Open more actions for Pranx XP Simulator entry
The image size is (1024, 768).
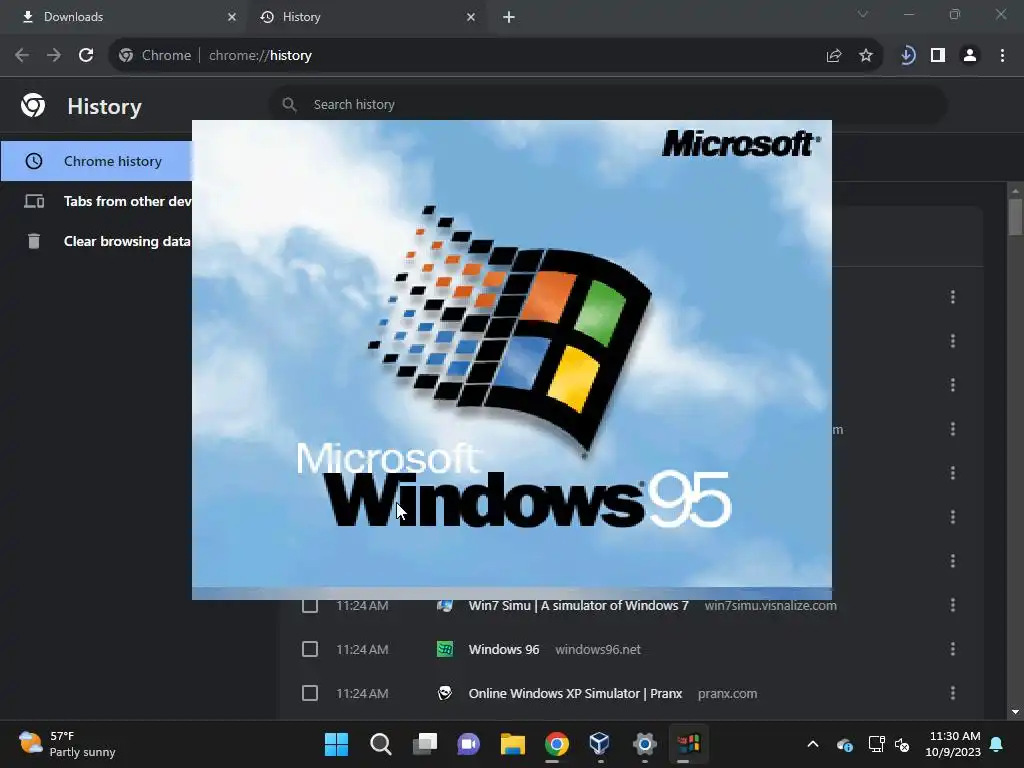click(x=953, y=693)
